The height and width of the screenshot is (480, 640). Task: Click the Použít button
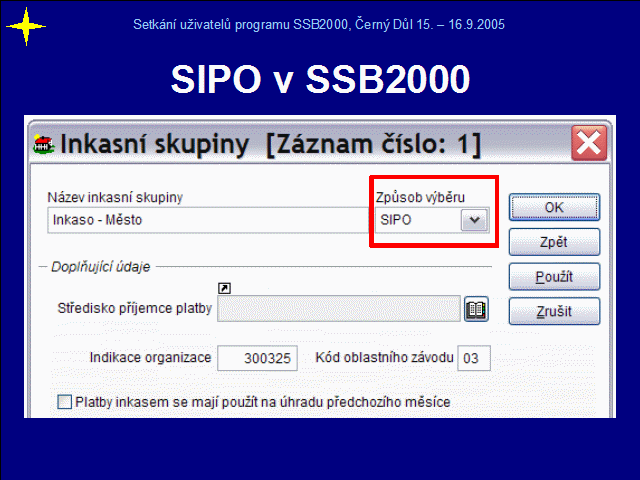tap(554, 277)
